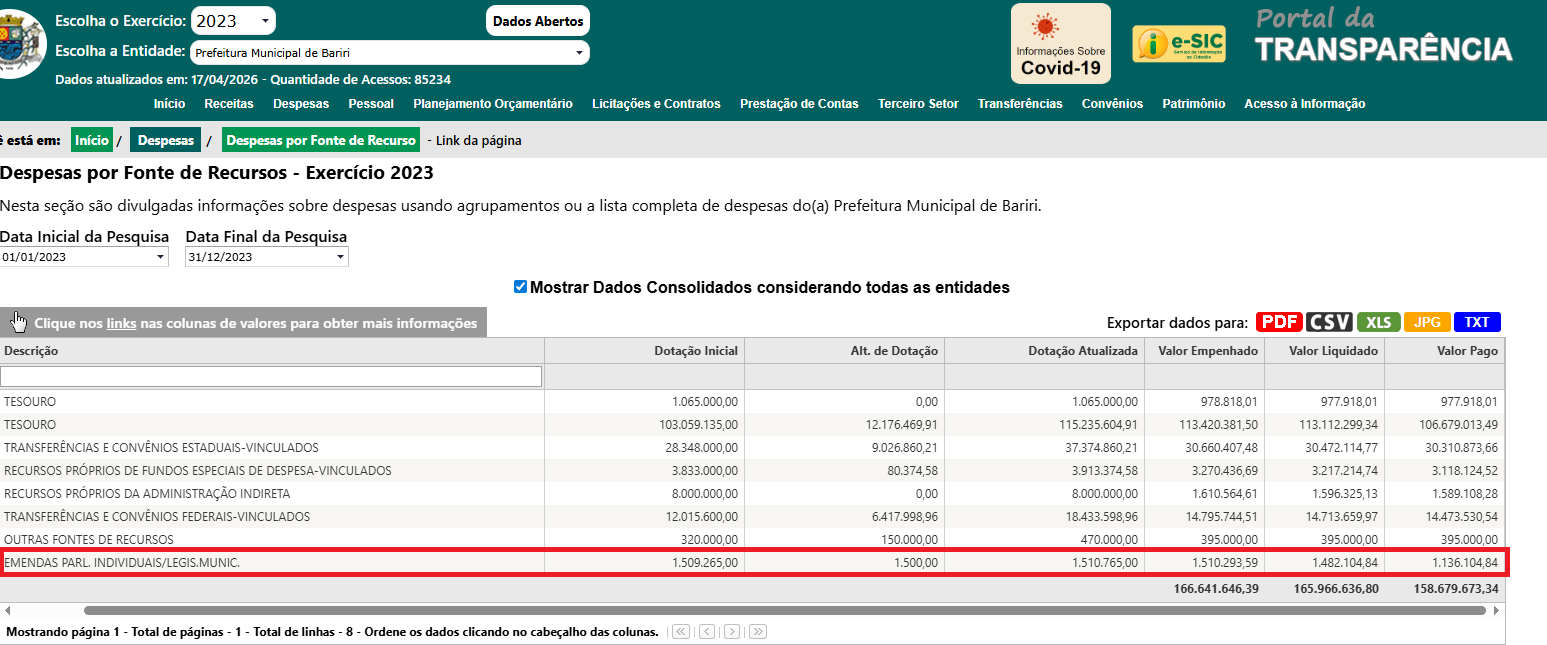Click the XLS export icon
The image size is (1547, 645).
tap(1378, 322)
